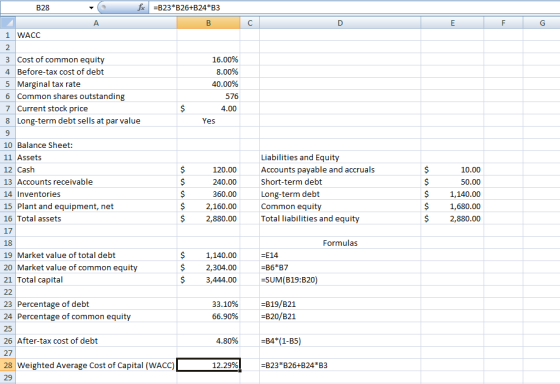
Task: Select Inventories value 360.00
Action: [208, 194]
